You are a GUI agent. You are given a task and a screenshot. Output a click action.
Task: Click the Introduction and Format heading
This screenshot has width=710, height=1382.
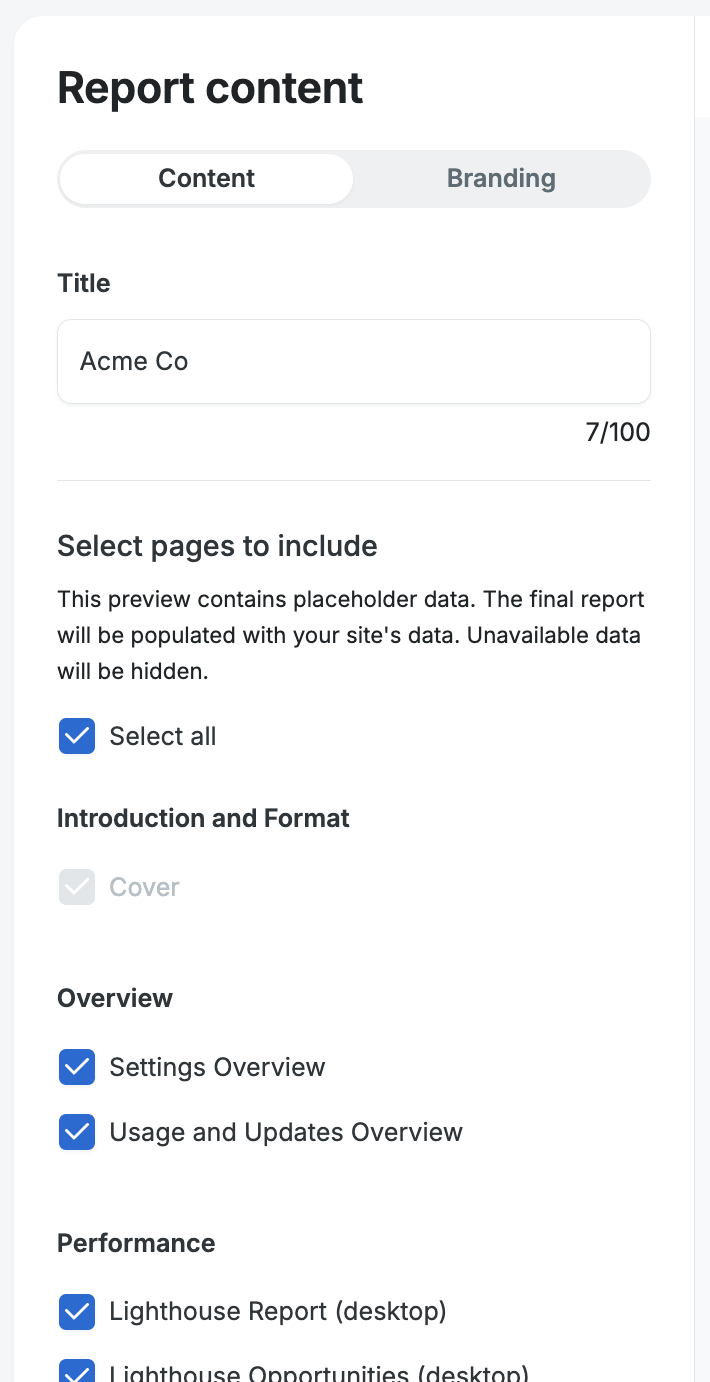pyautogui.click(x=203, y=818)
